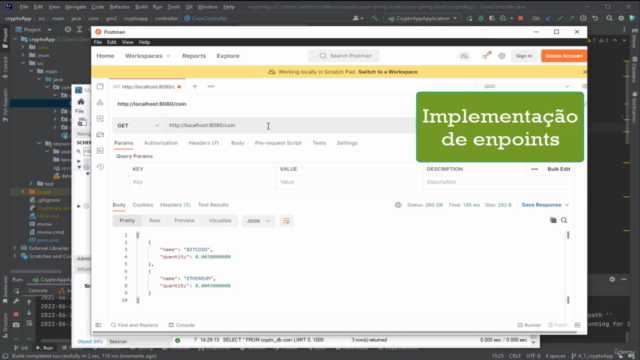Toggle word wrap icon in response toolbar

[x=287, y=221]
